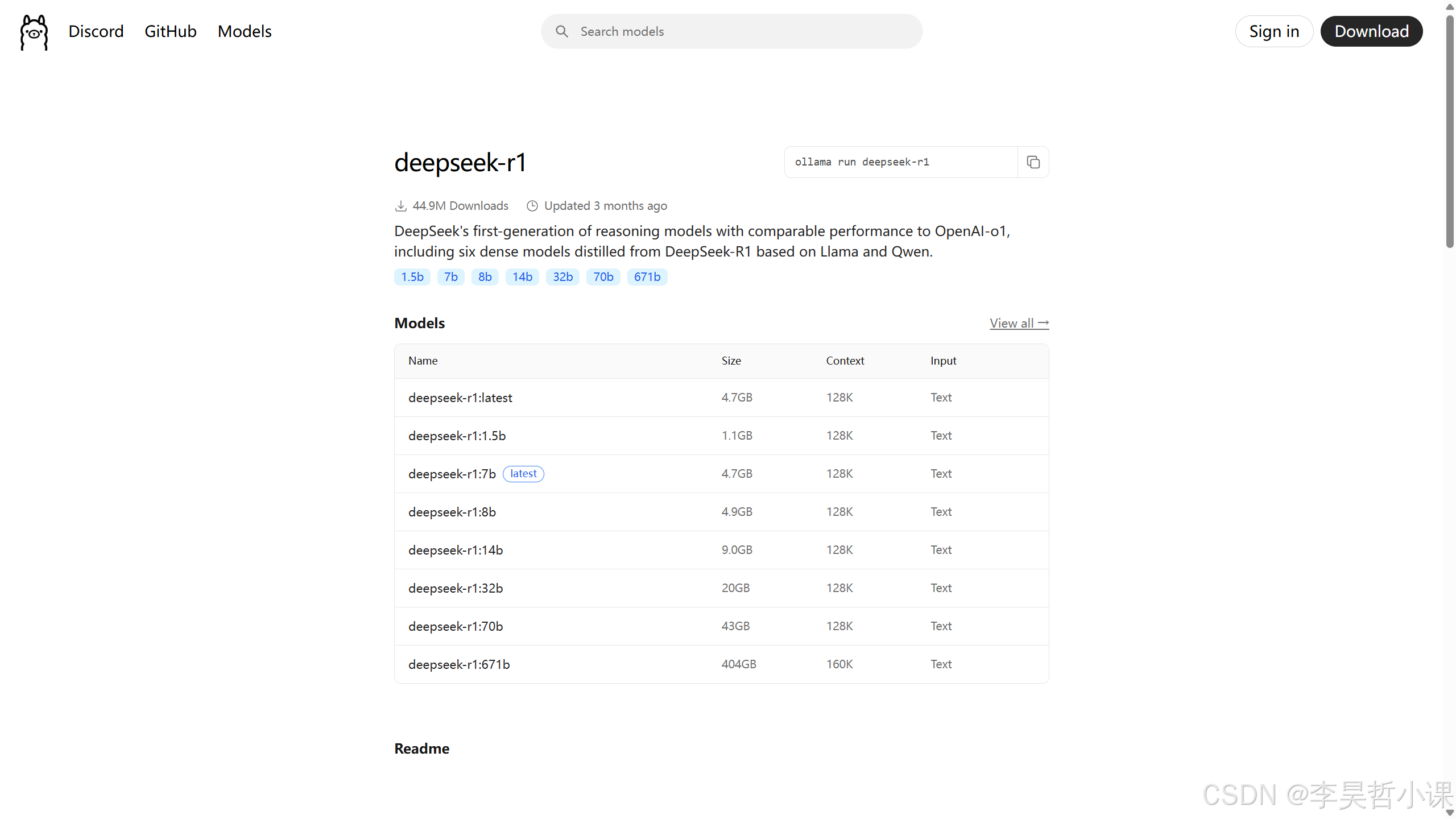Open the View all models link
The image size is (1456, 819).
point(1019,323)
